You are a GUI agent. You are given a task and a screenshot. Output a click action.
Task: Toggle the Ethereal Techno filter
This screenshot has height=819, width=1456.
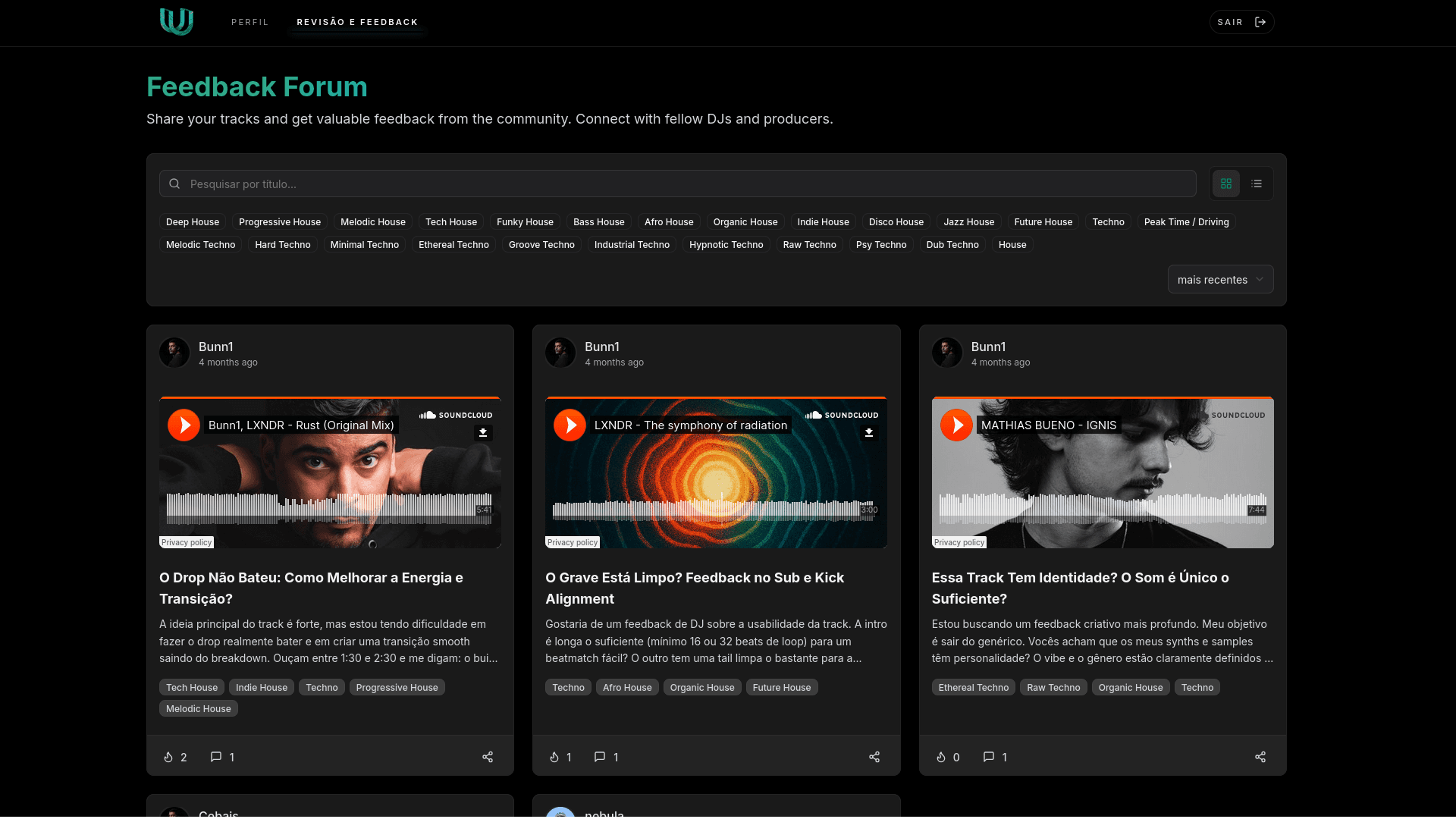pyautogui.click(x=453, y=244)
